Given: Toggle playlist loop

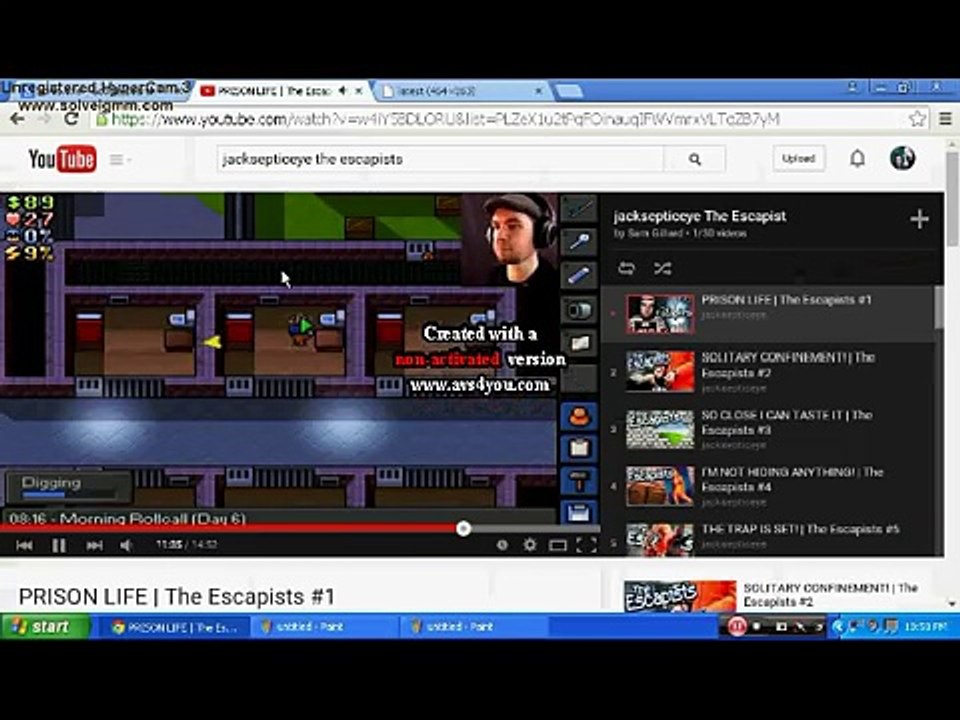Looking at the screenshot, I should 626,268.
